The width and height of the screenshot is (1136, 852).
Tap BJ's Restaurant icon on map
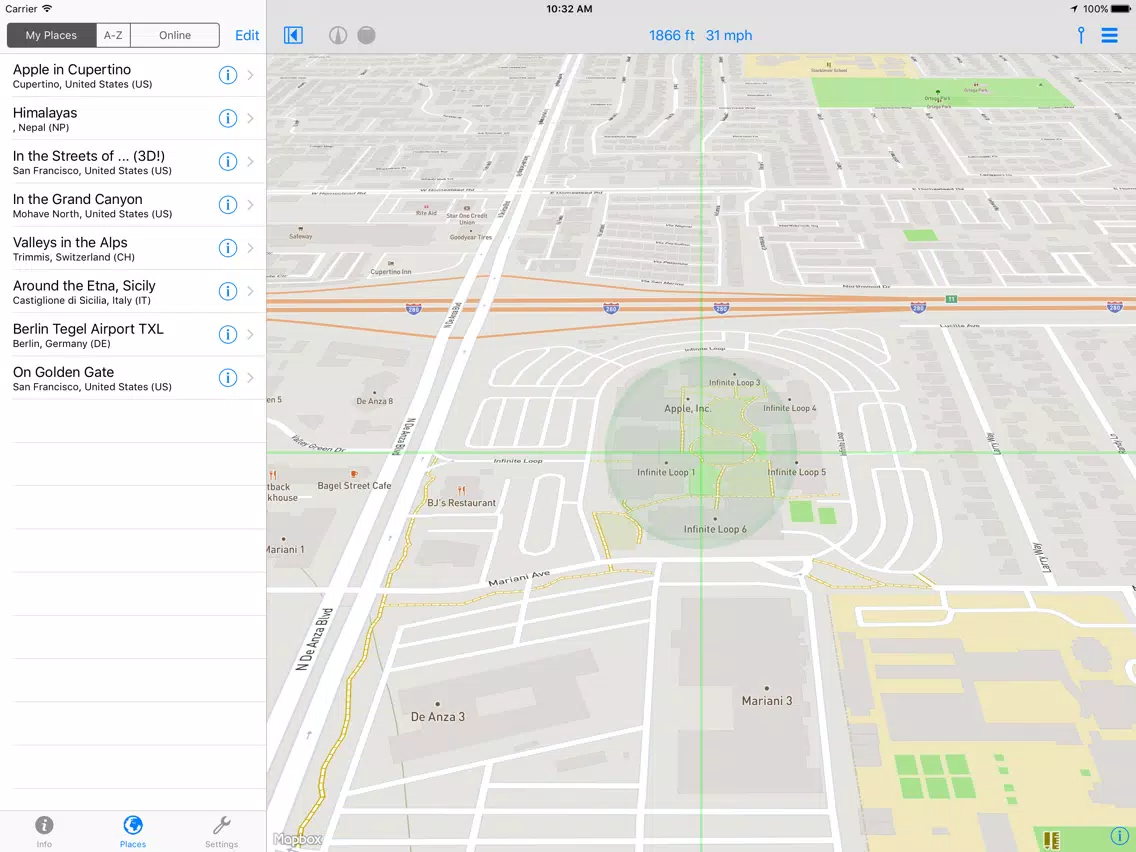click(x=462, y=490)
